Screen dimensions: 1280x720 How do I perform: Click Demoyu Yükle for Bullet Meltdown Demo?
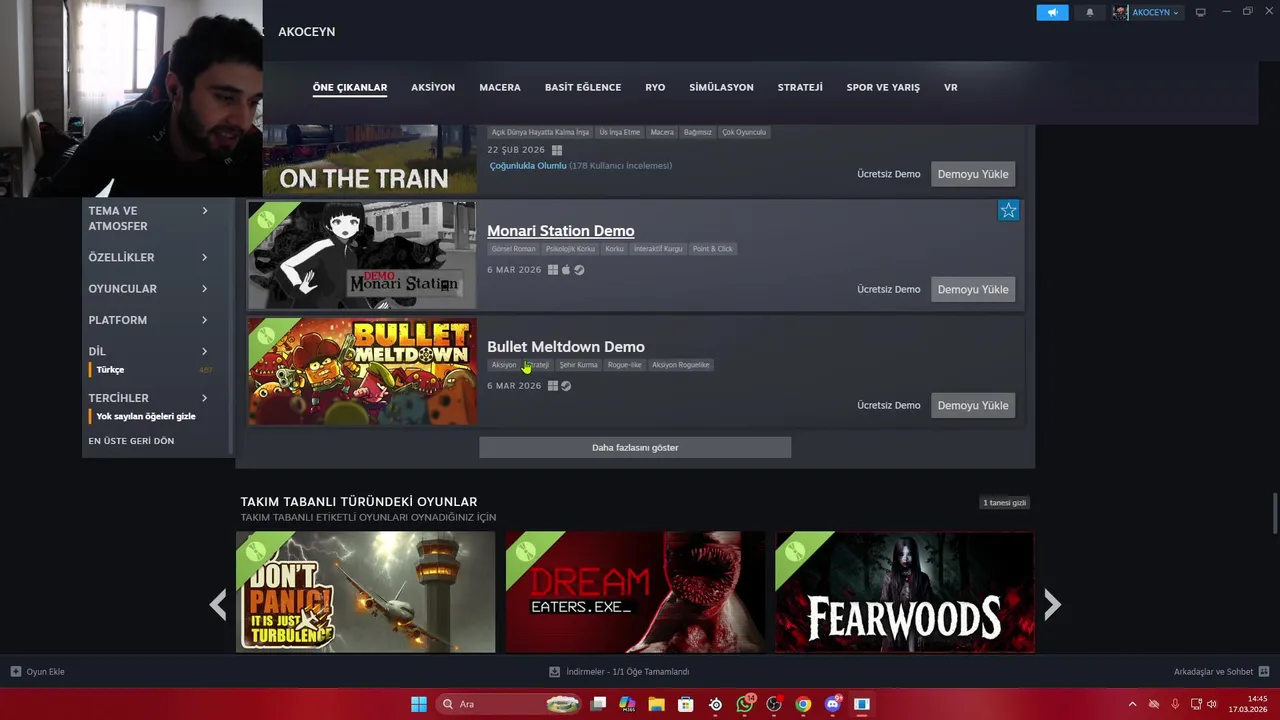click(973, 405)
